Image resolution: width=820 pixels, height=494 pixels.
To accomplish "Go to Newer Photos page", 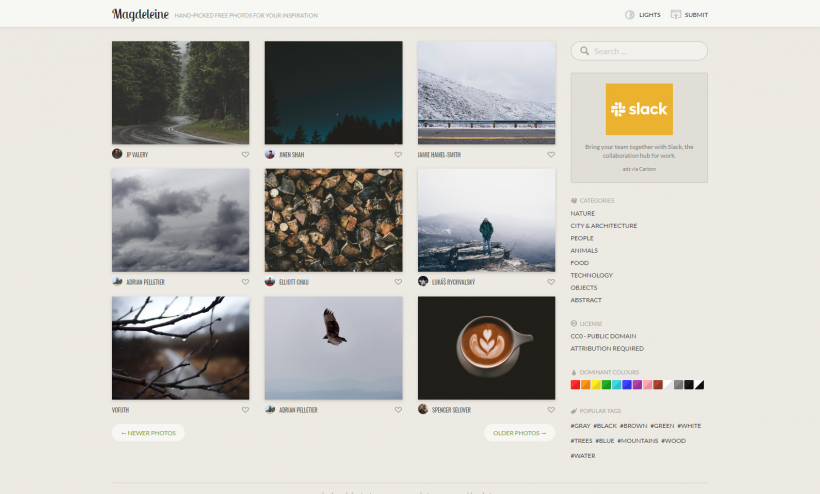I will pos(148,433).
